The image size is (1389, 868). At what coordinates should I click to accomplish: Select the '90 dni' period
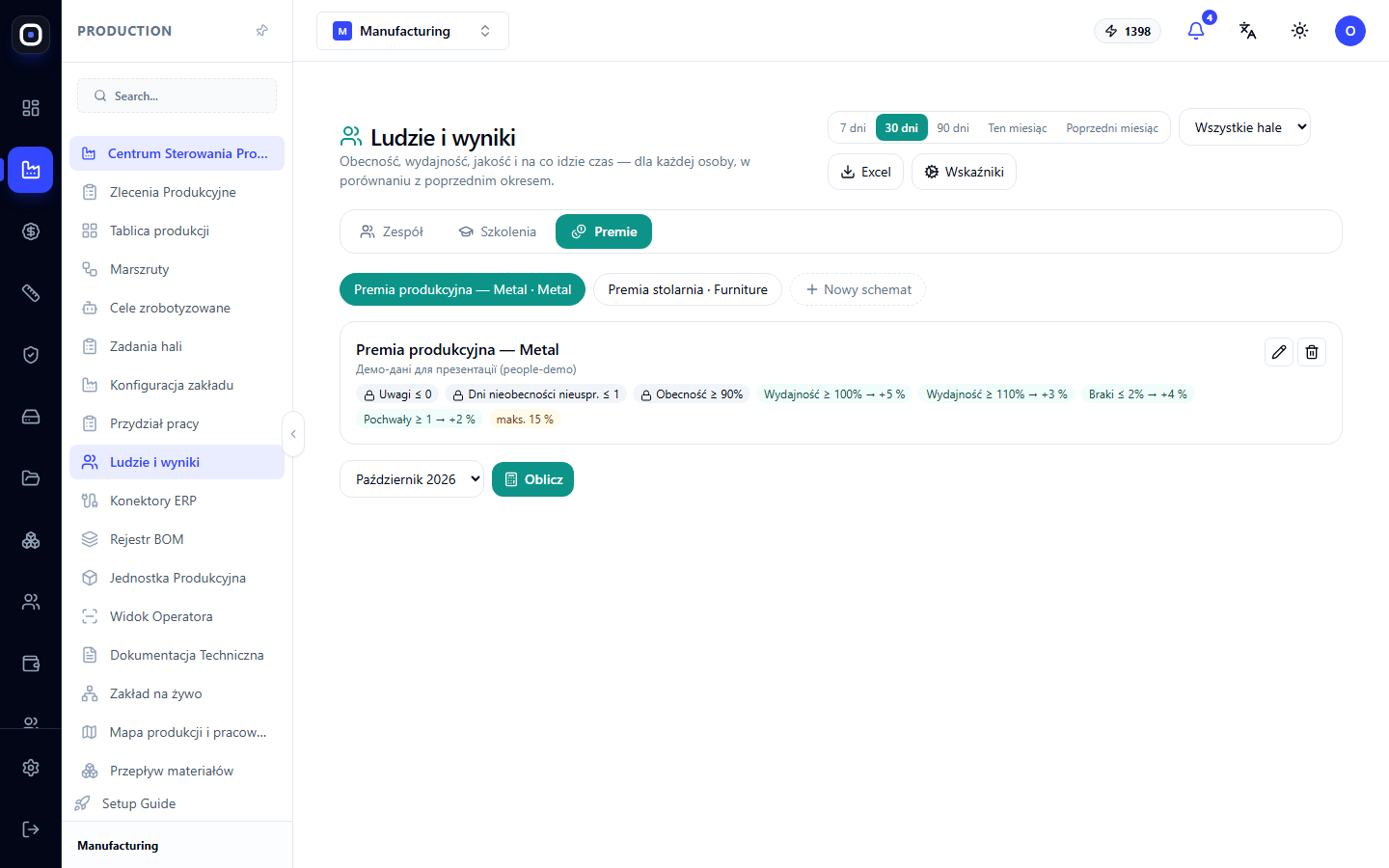953,127
